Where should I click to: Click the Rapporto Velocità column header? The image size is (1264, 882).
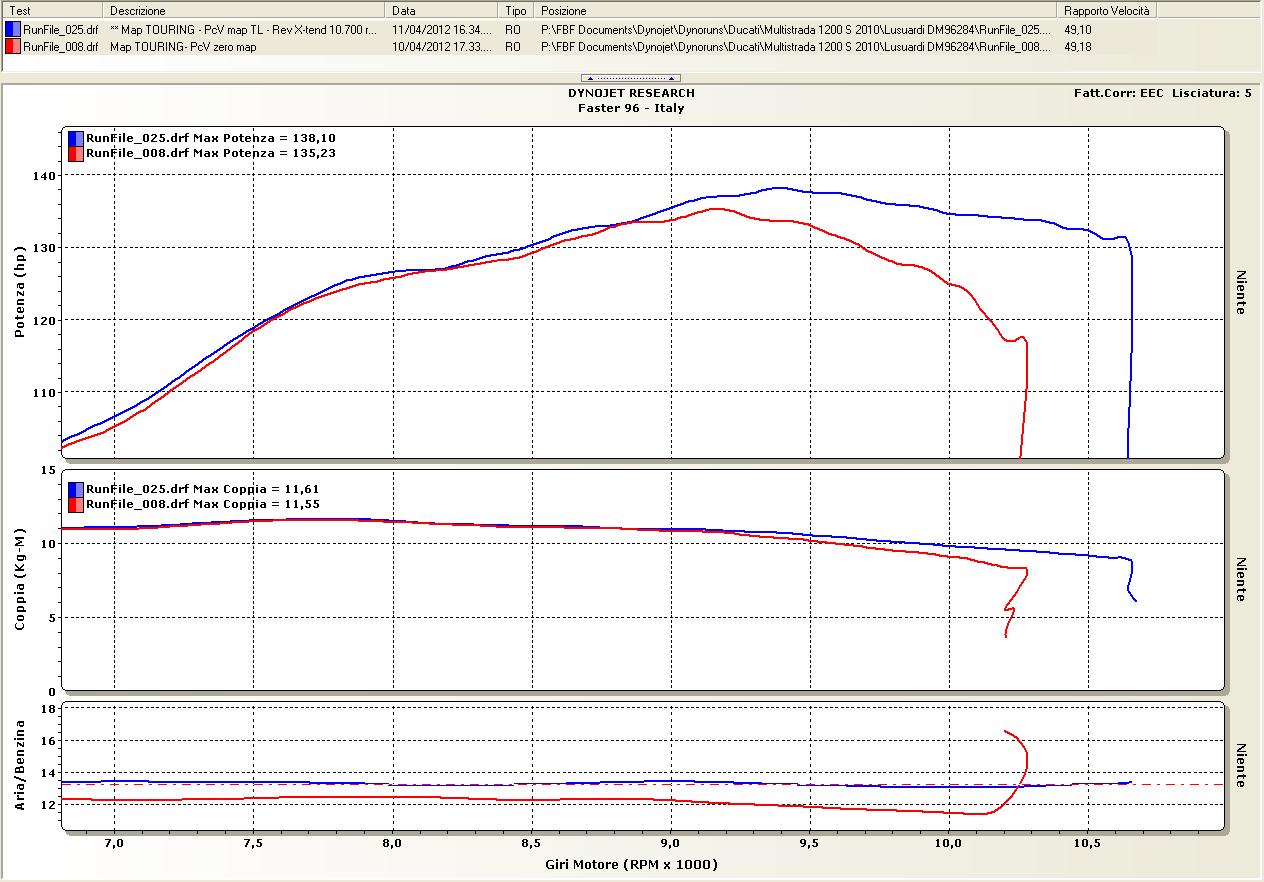pyautogui.click(x=1107, y=10)
